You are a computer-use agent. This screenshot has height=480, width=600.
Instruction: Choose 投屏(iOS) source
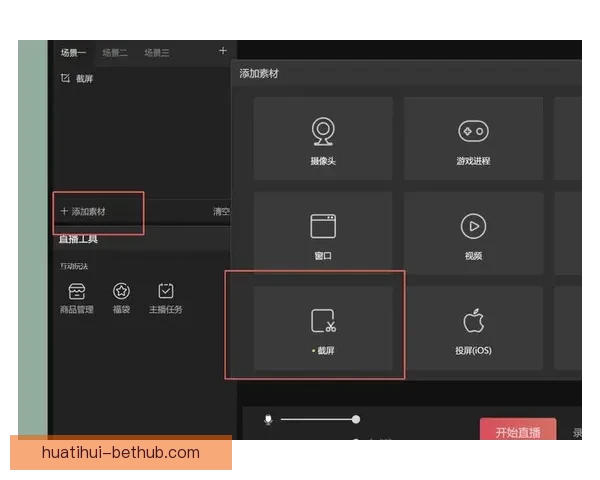pos(473,328)
